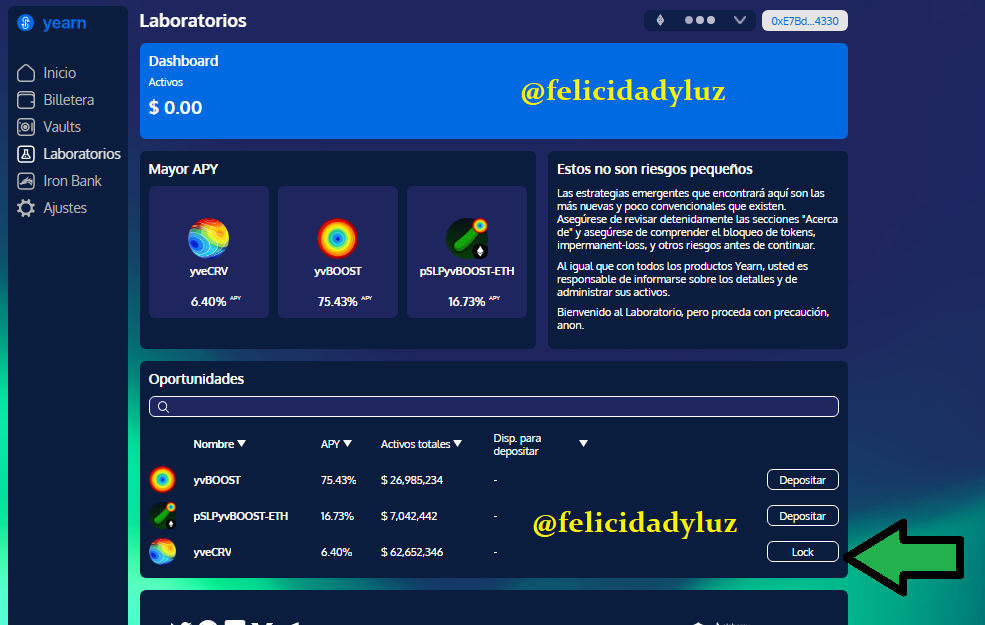Viewport: 985px width, 625px height.
Task: Click Depositar for pSLPyvBOOST-ETH
Action: pyautogui.click(x=802, y=516)
